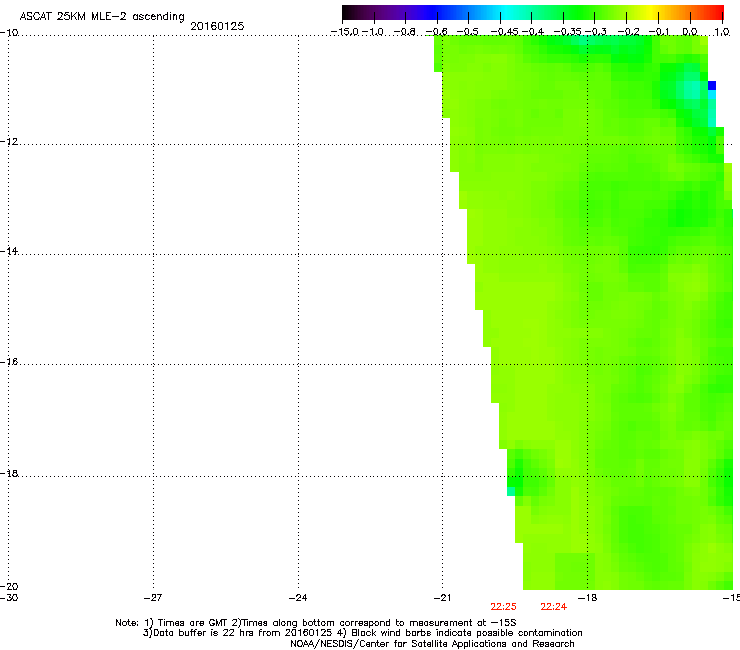Click the cyan pixel near latitude -18
Viewport: 740px width, 650px height.
511,491
